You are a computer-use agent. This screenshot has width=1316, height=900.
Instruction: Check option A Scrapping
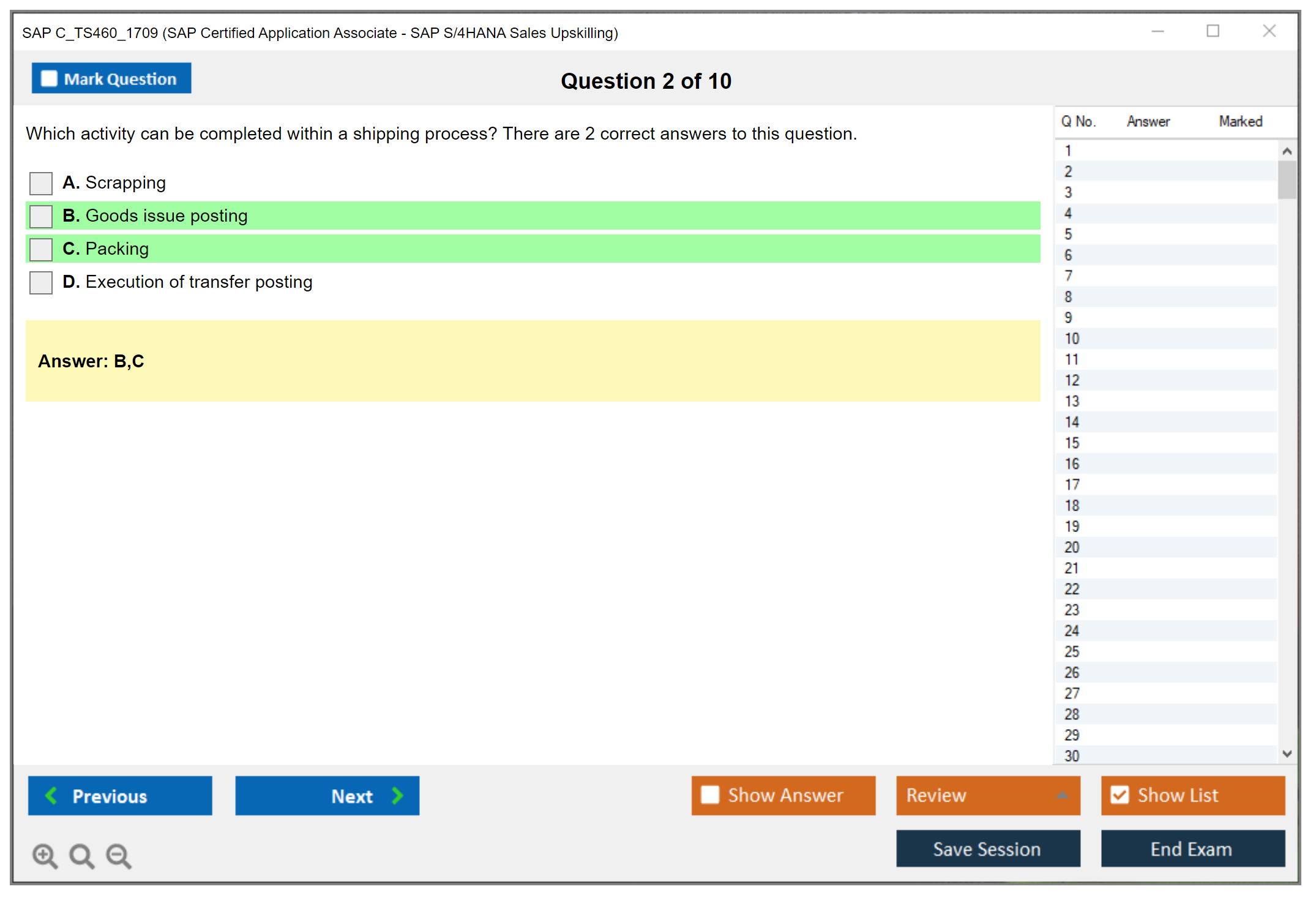[x=41, y=183]
